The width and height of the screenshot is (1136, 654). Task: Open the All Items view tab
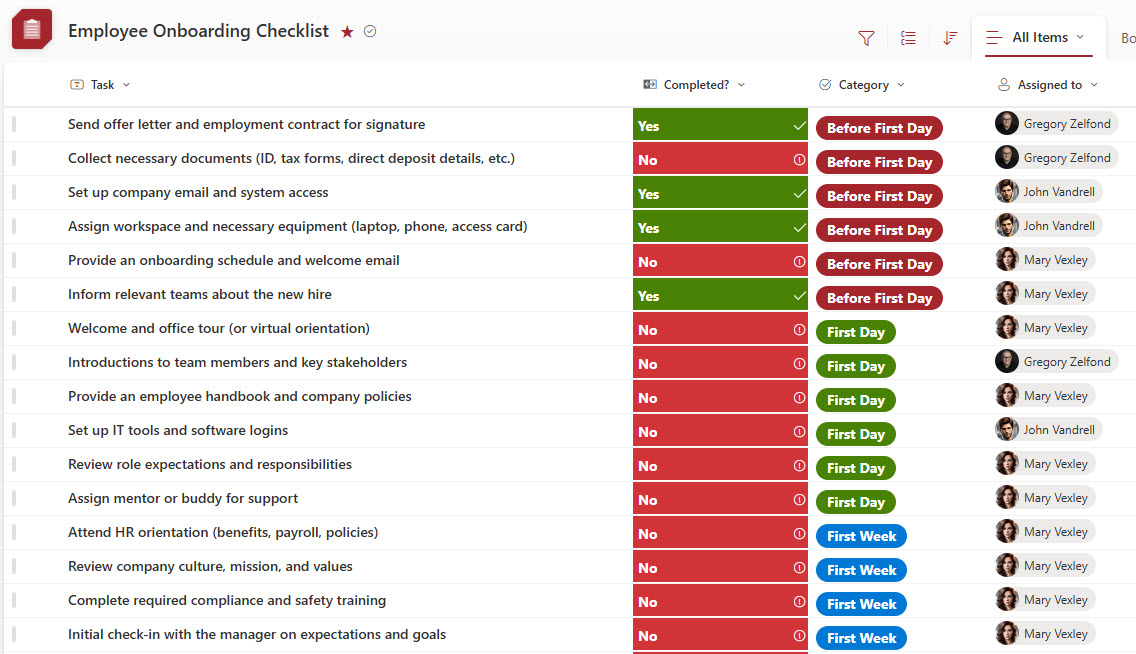(x=1038, y=38)
